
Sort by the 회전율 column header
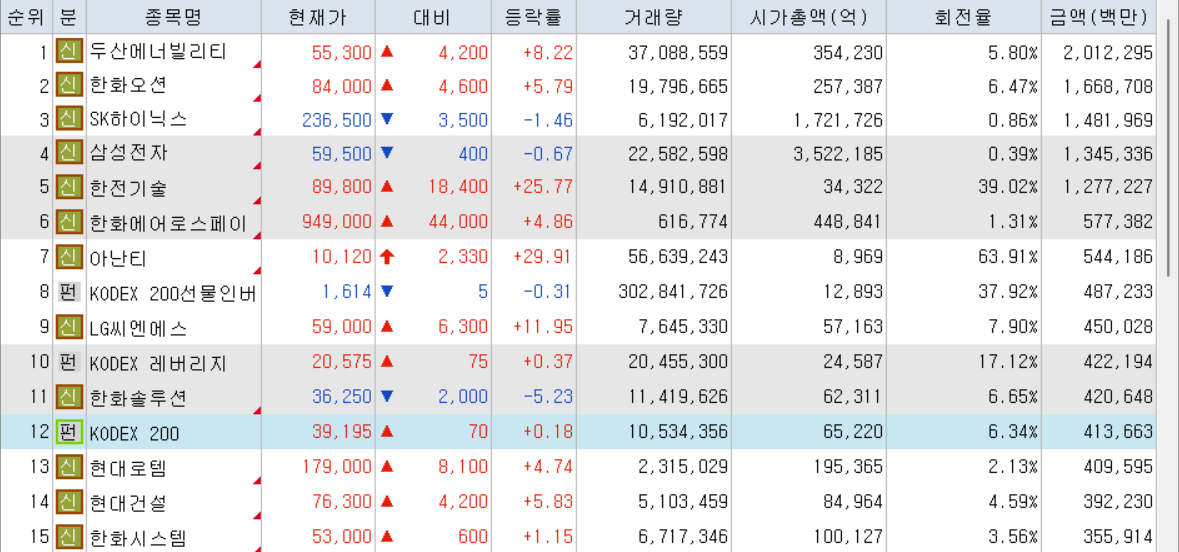[x=963, y=17]
